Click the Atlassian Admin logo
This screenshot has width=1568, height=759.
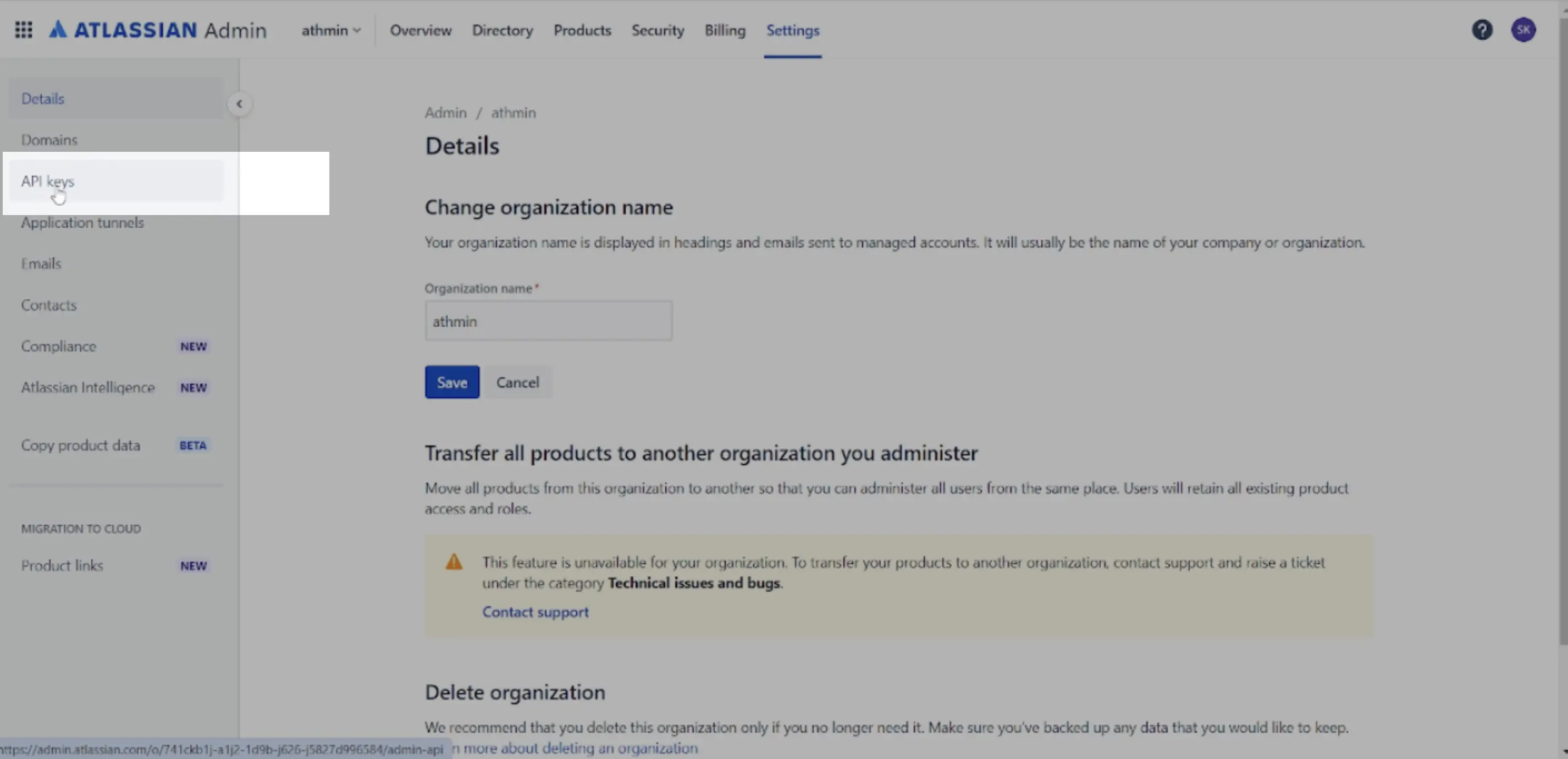point(158,30)
